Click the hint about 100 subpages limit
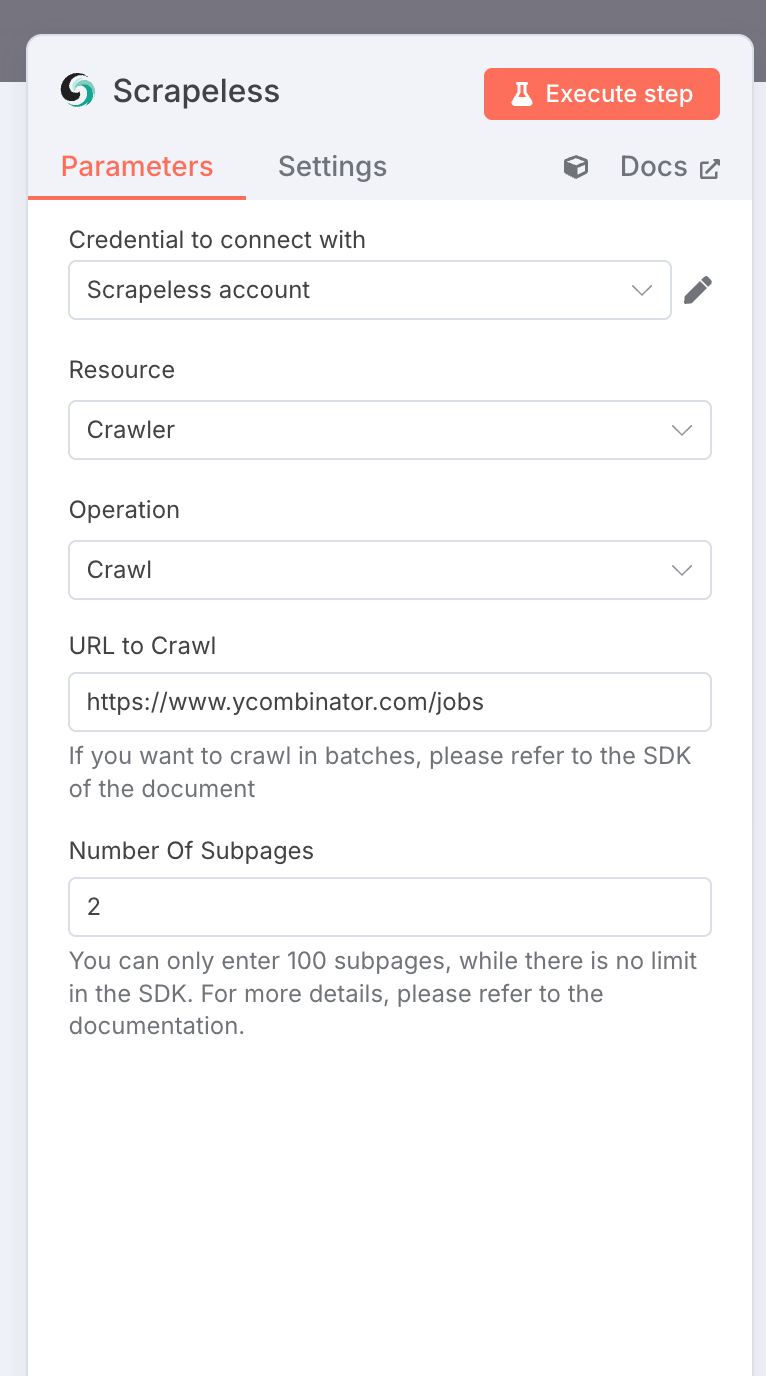Viewport: 766px width, 1376px height. (383, 994)
